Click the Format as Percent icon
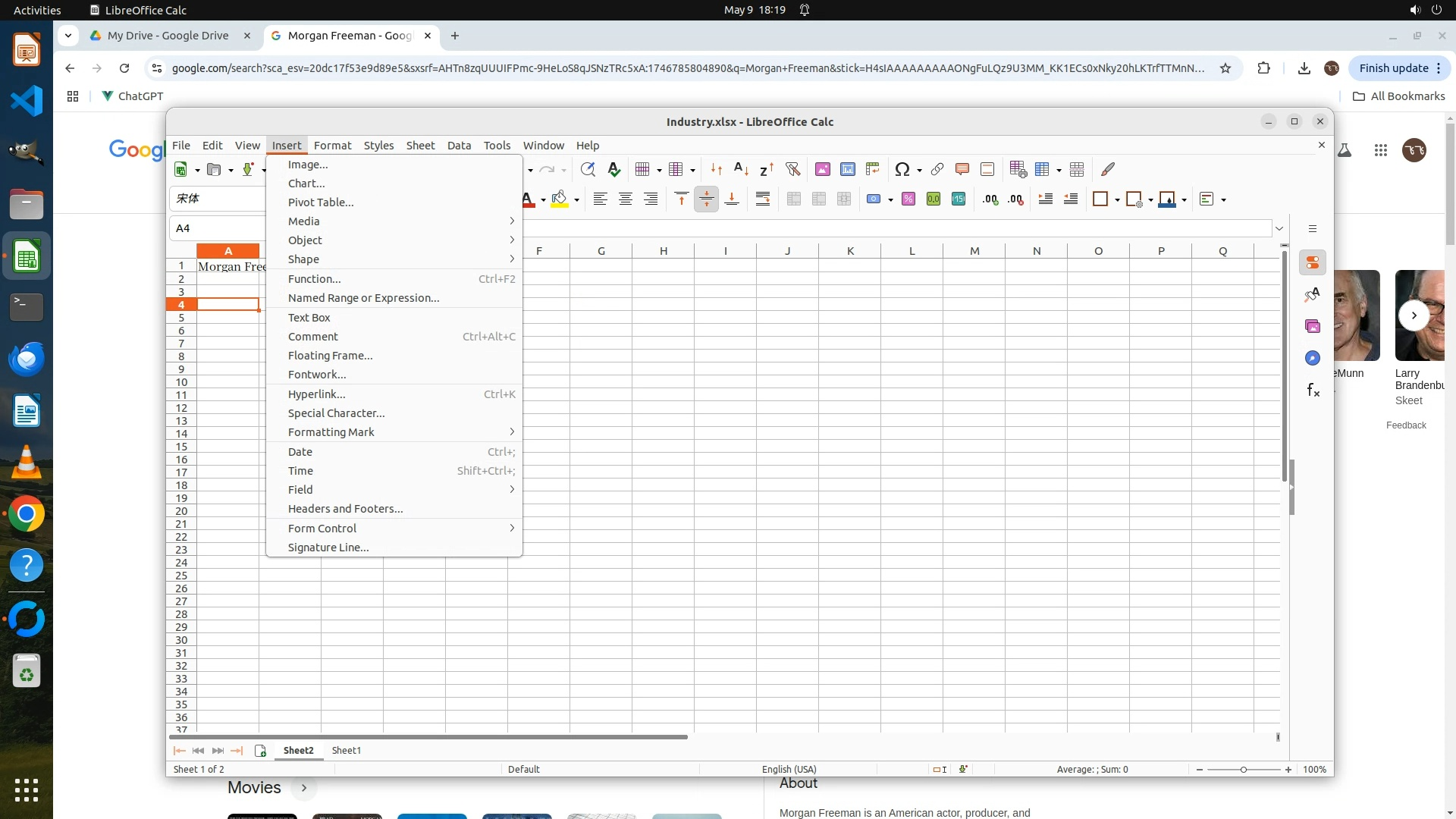Image resolution: width=1456 pixels, height=819 pixels. [908, 199]
